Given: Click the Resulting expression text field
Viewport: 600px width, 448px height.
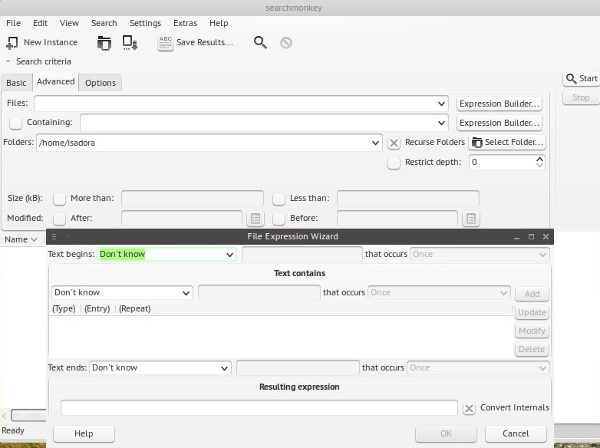Looking at the screenshot, I should click(x=259, y=408).
